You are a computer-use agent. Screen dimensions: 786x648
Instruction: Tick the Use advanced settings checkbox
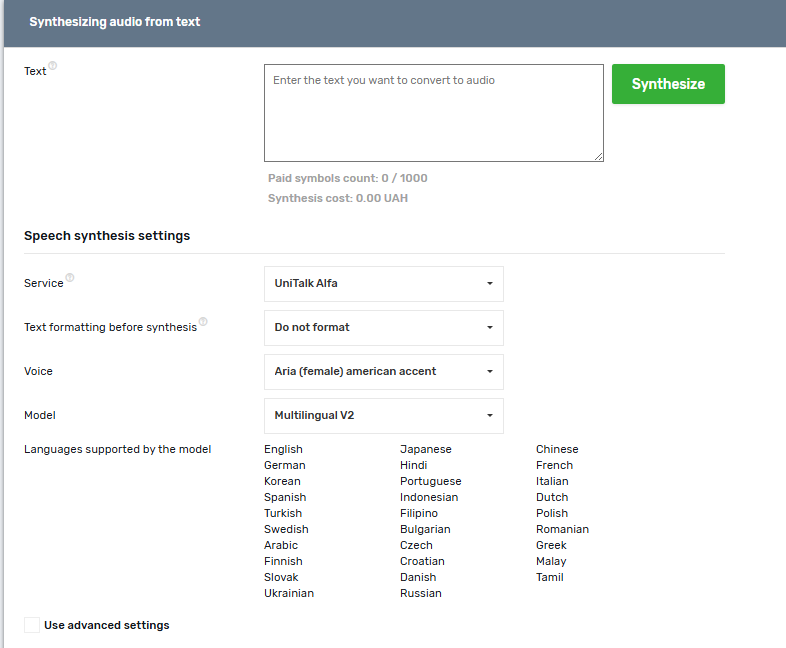coord(32,625)
